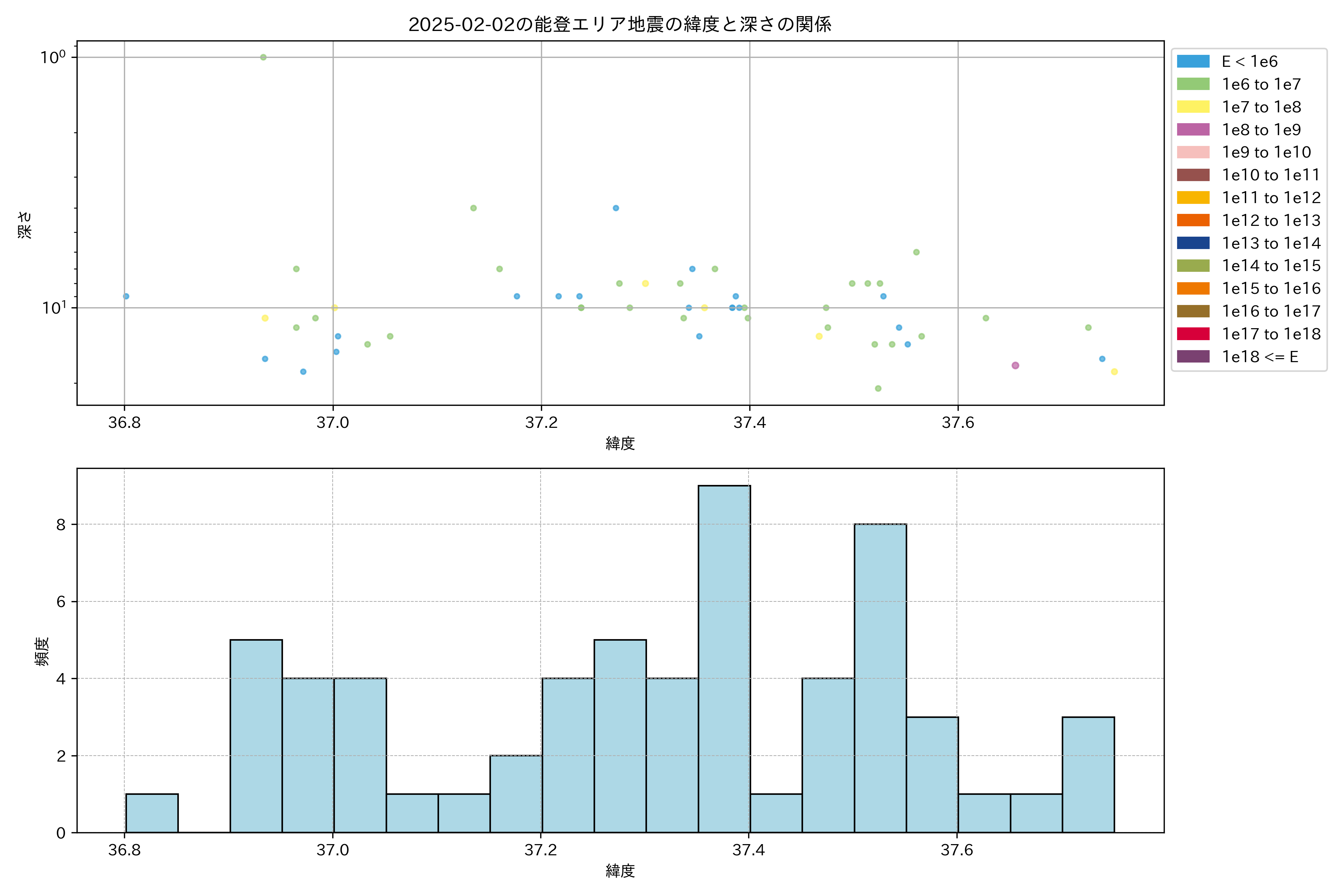Click the rightmost histogram bar of height 3
Image resolution: width=1344 pixels, height=896 pixels.
click(x=1088, y=774)
